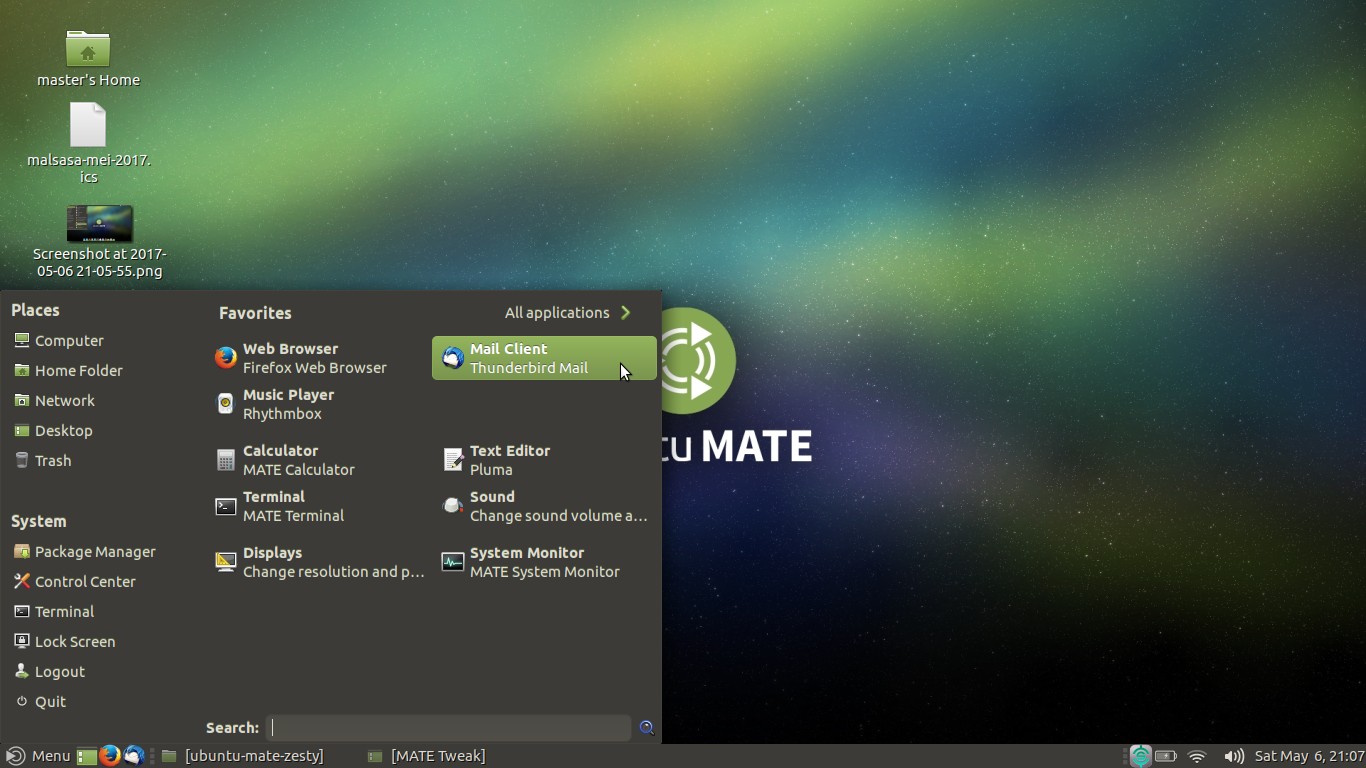
Task: Open Sound volume settings entry
Action: (x=544, y=506)
